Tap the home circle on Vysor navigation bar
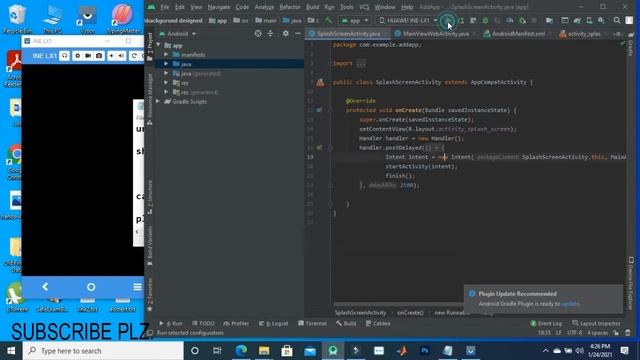The height and width of the screenshot is (360, 640). tap(91, 287)
